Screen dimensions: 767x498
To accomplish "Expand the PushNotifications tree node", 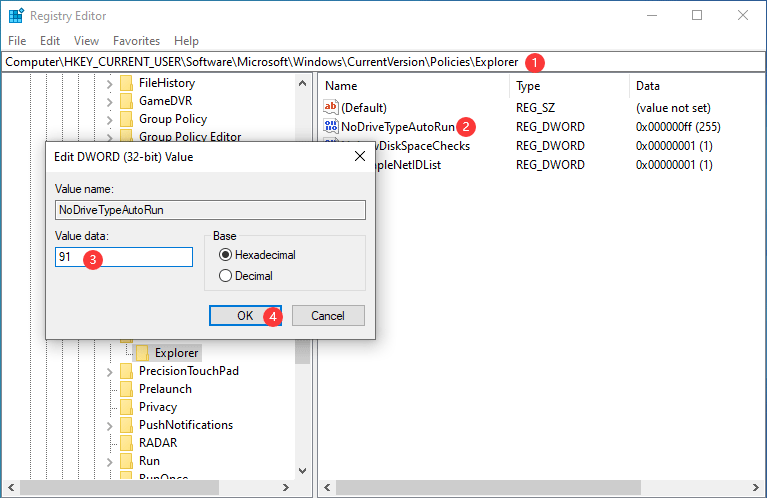I will 110,426.
